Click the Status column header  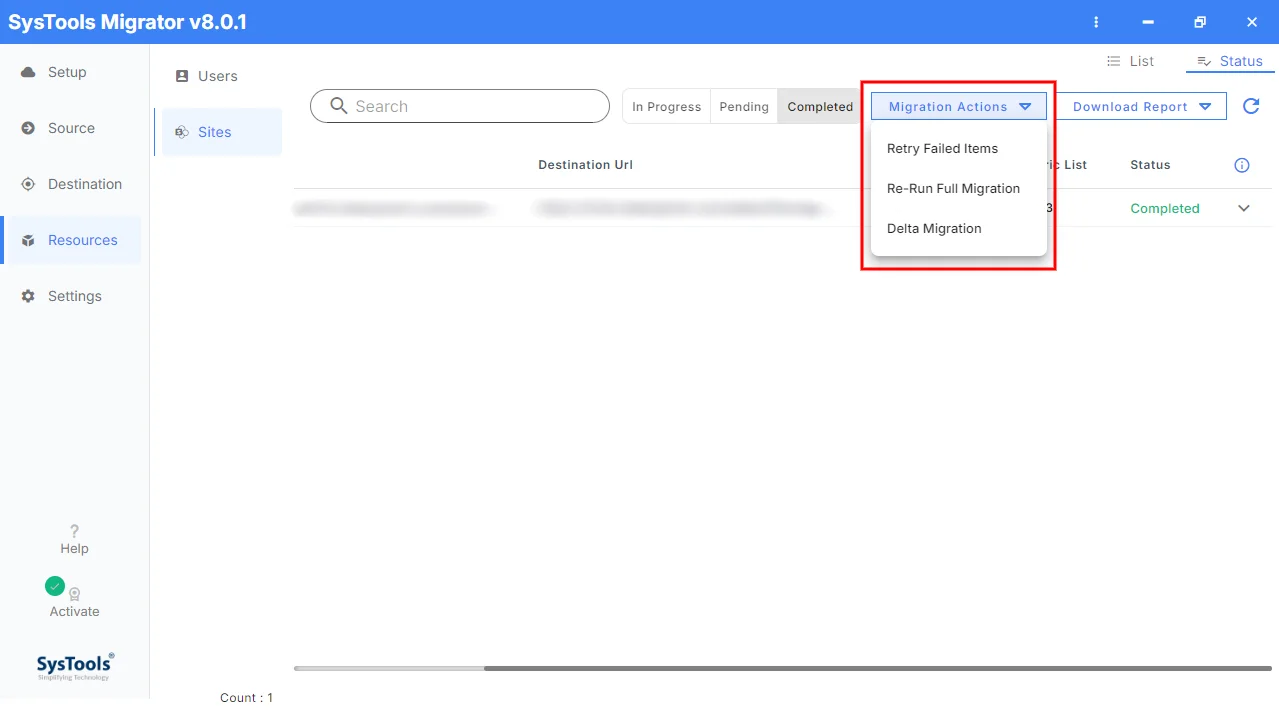[x=1150, y=165]
